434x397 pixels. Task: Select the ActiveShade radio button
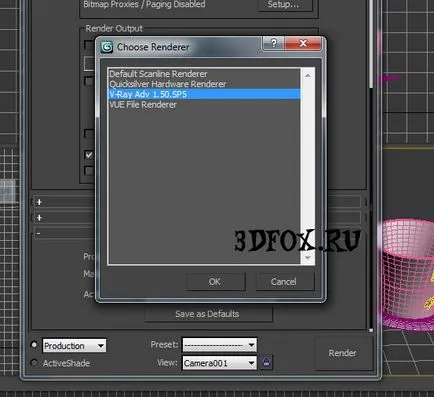[34, 362]
